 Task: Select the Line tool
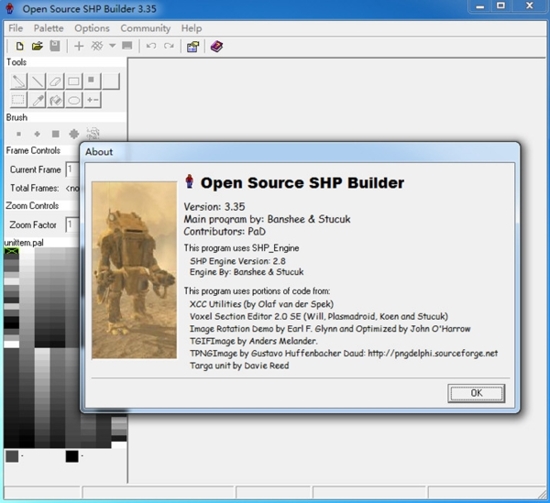point(37,81)
